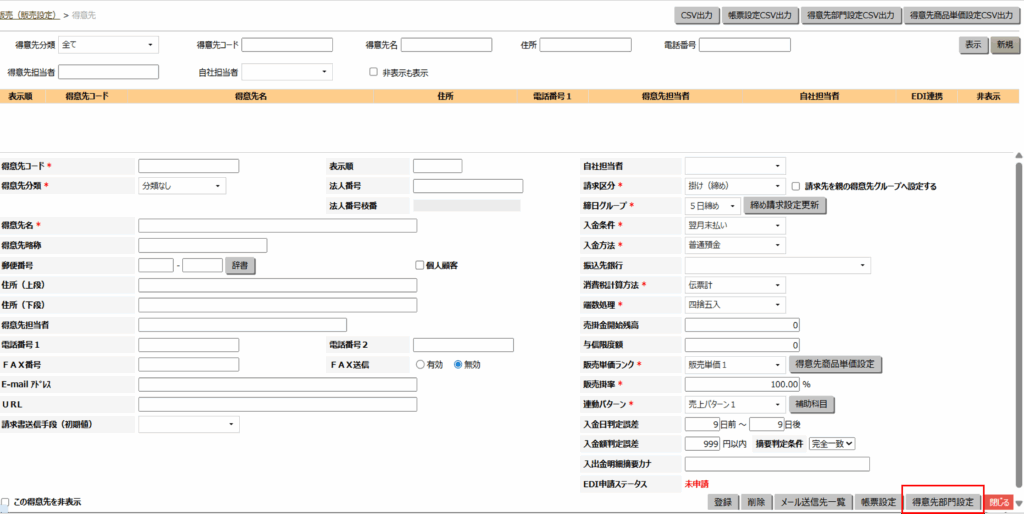Click the 得意先コード input field in form
This screenshot has width=1024, height=514.
coord(188,166)
